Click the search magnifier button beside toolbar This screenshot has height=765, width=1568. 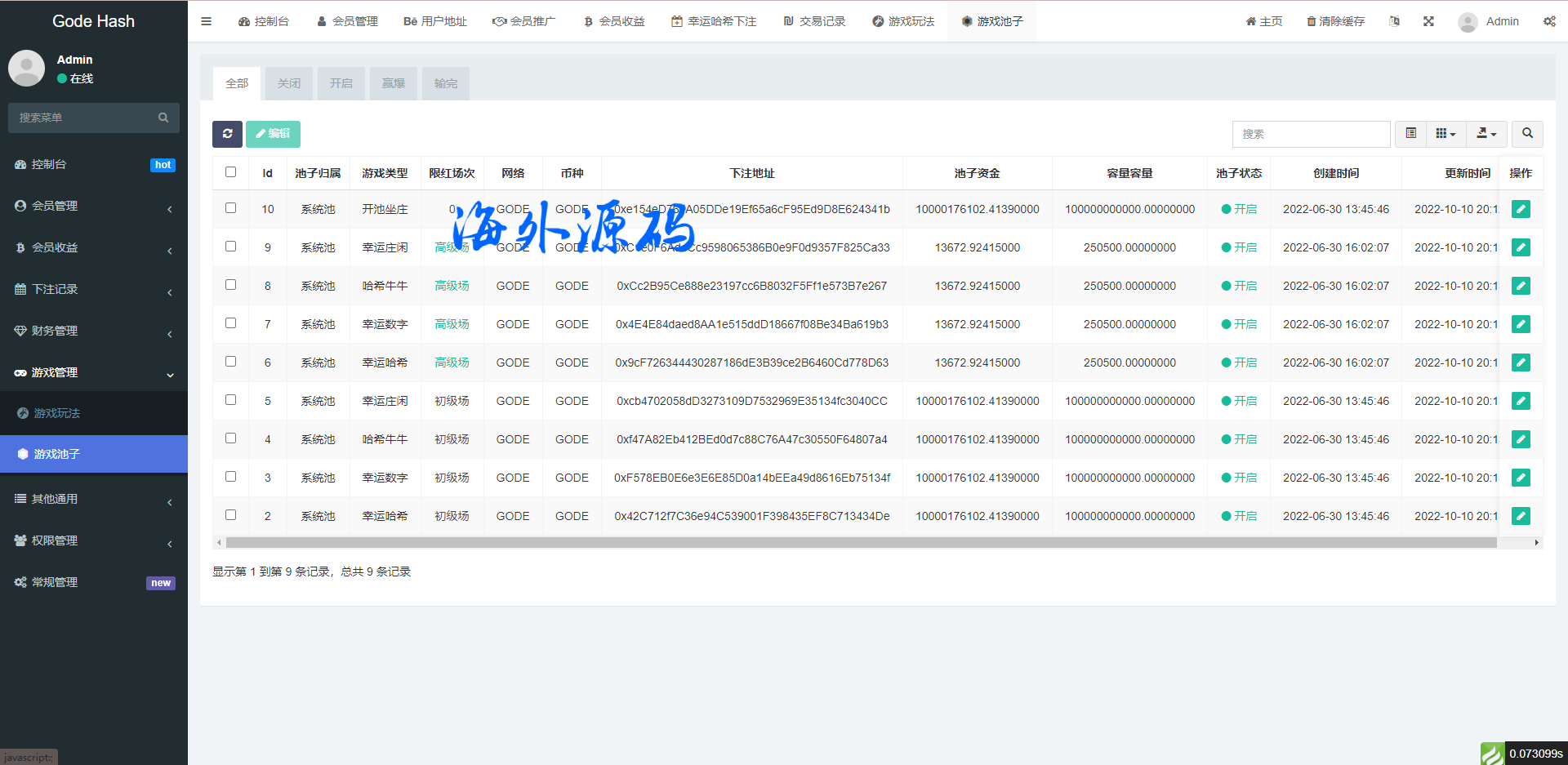click(1526, 134)
